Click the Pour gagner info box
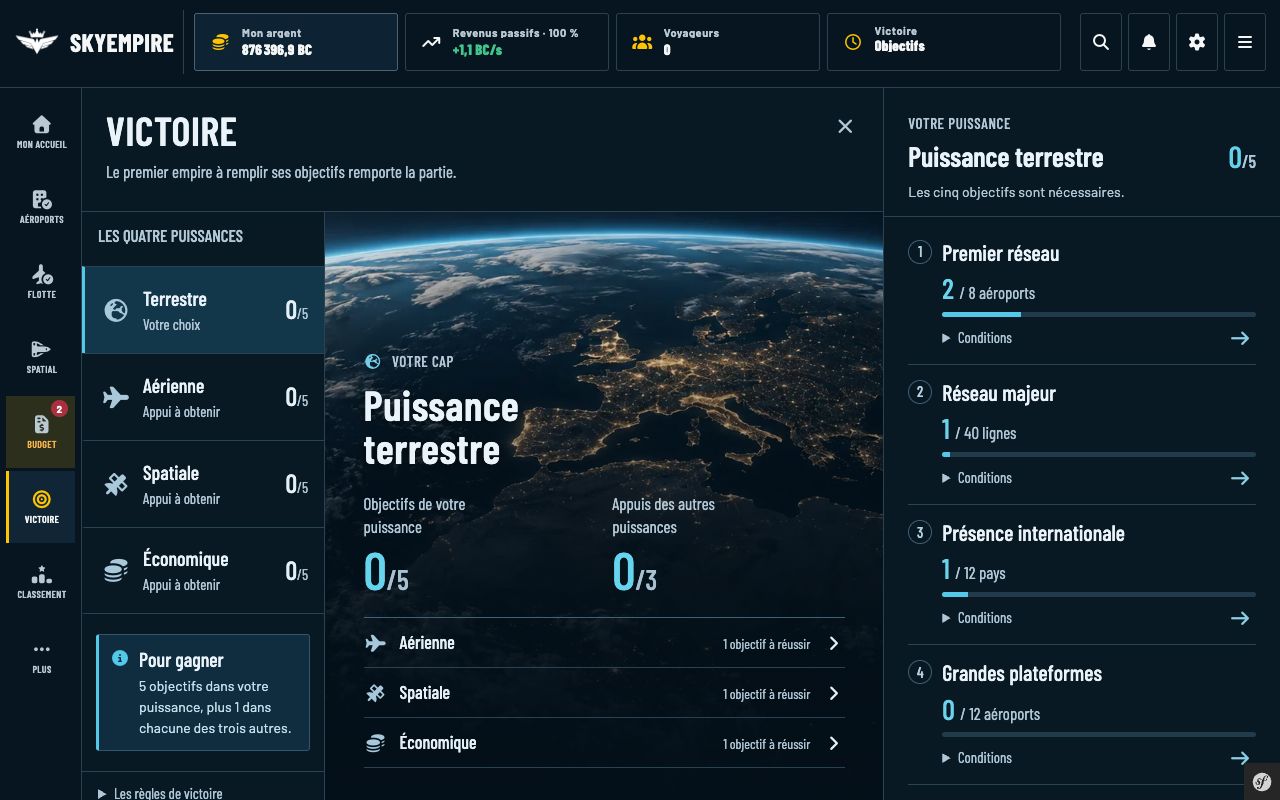1280x800 pixels. [203, 692]
